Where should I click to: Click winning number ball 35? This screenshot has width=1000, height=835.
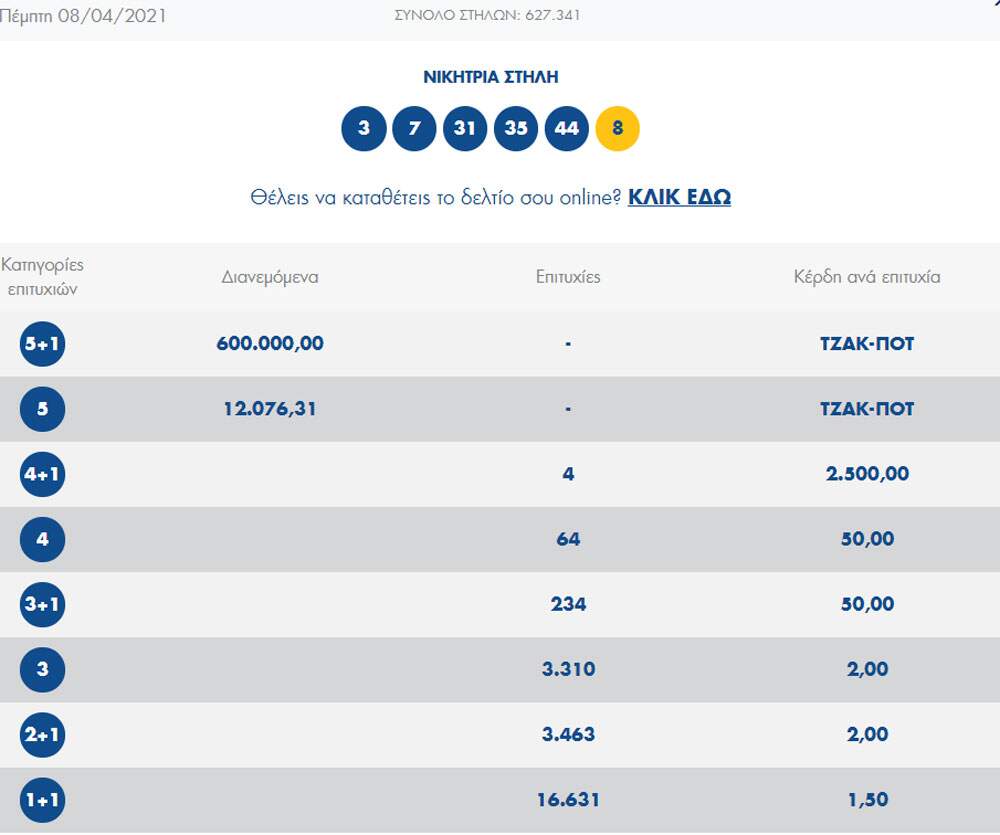[x=516, y=129]
